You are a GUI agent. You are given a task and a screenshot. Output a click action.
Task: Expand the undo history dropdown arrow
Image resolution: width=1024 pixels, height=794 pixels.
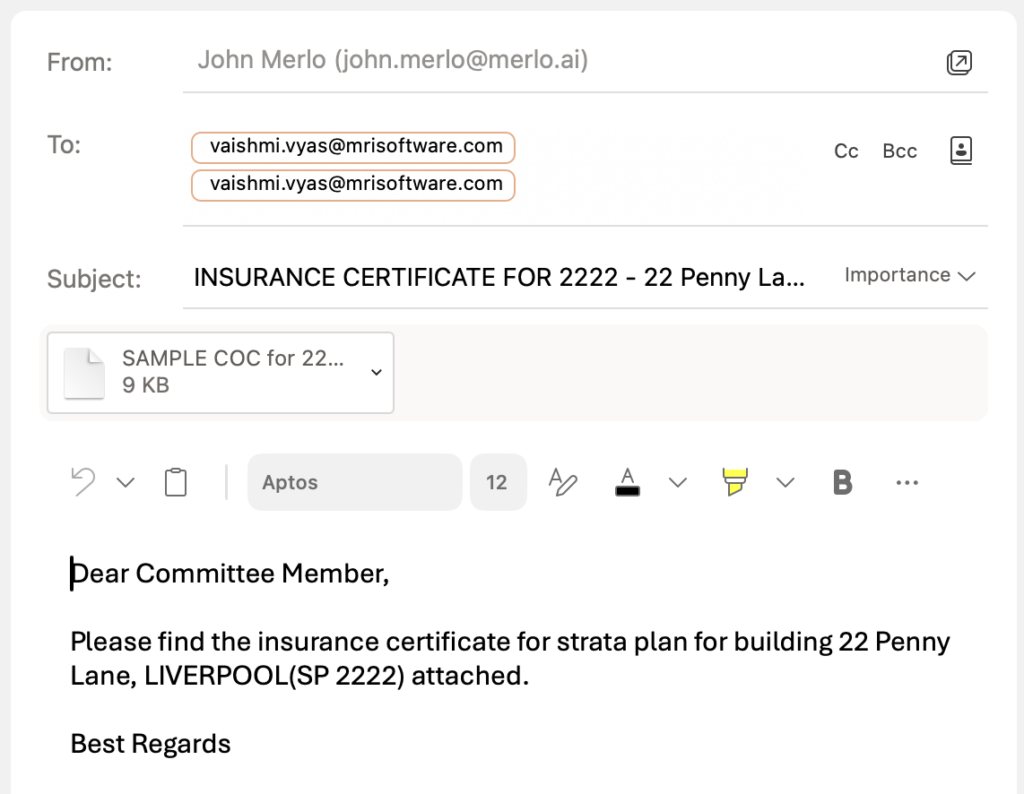click(x=125, y=483)
